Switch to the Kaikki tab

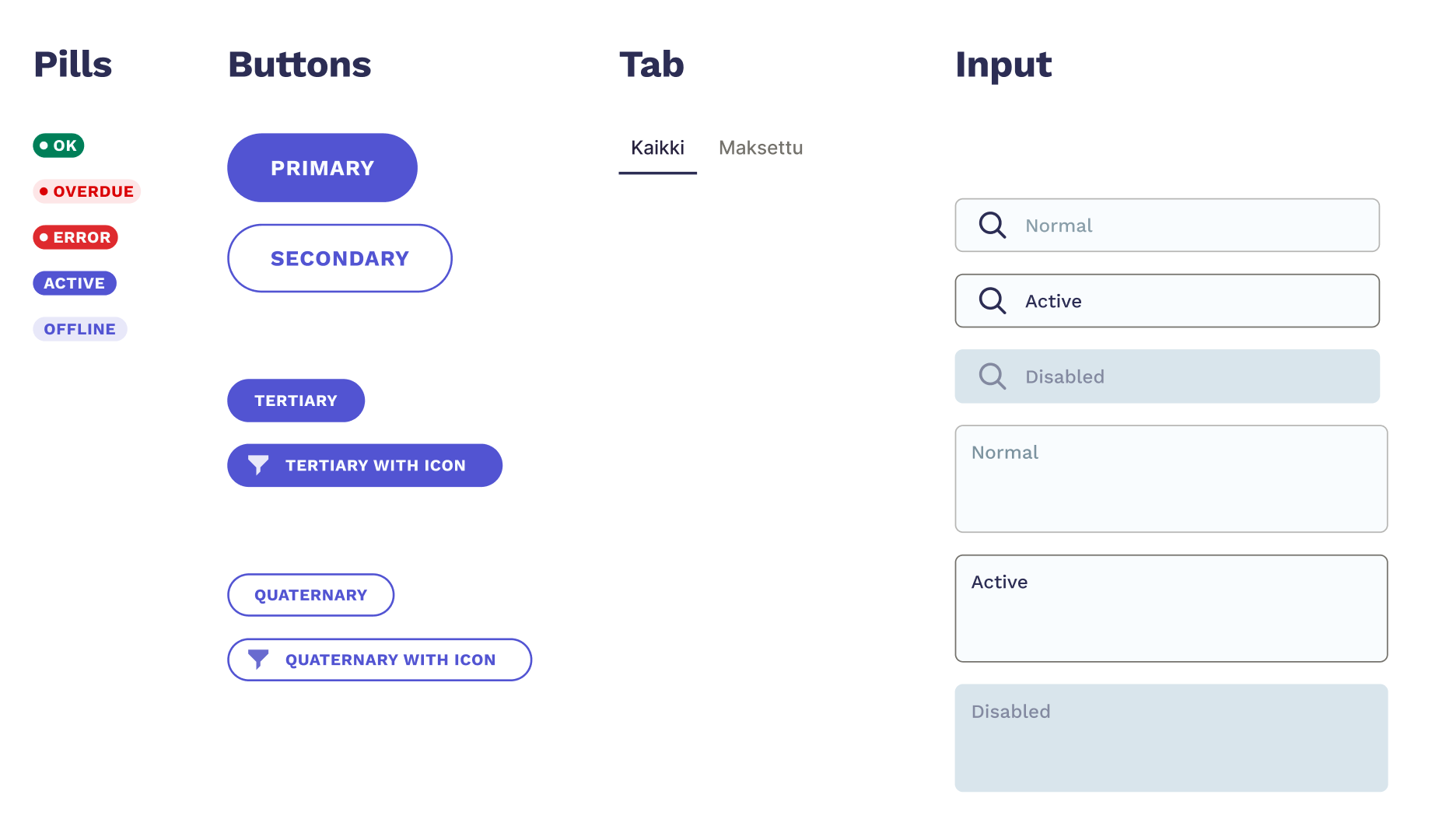tap(657, 148)
